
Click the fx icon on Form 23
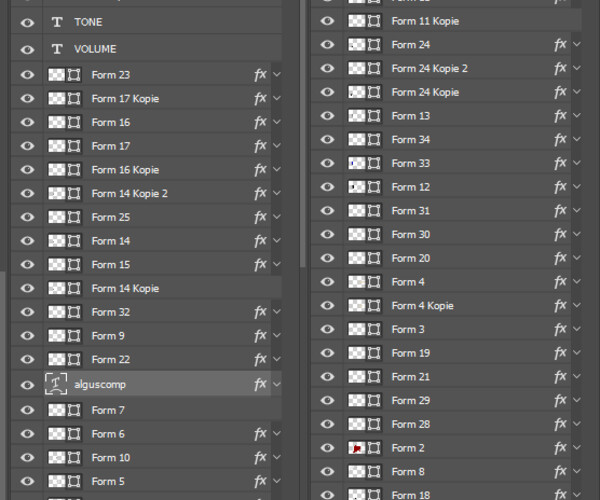click(260, 74)
